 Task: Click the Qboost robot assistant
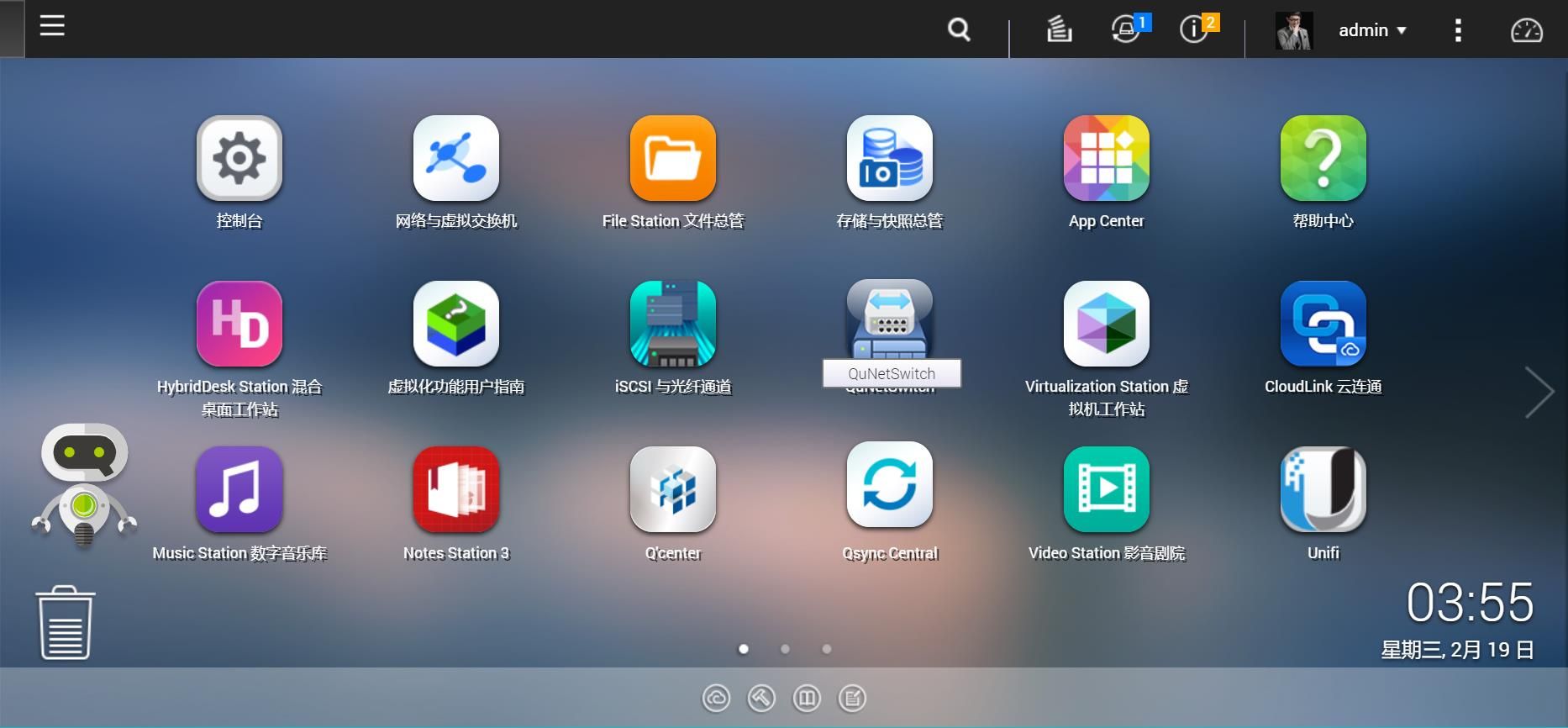[84, 486]
